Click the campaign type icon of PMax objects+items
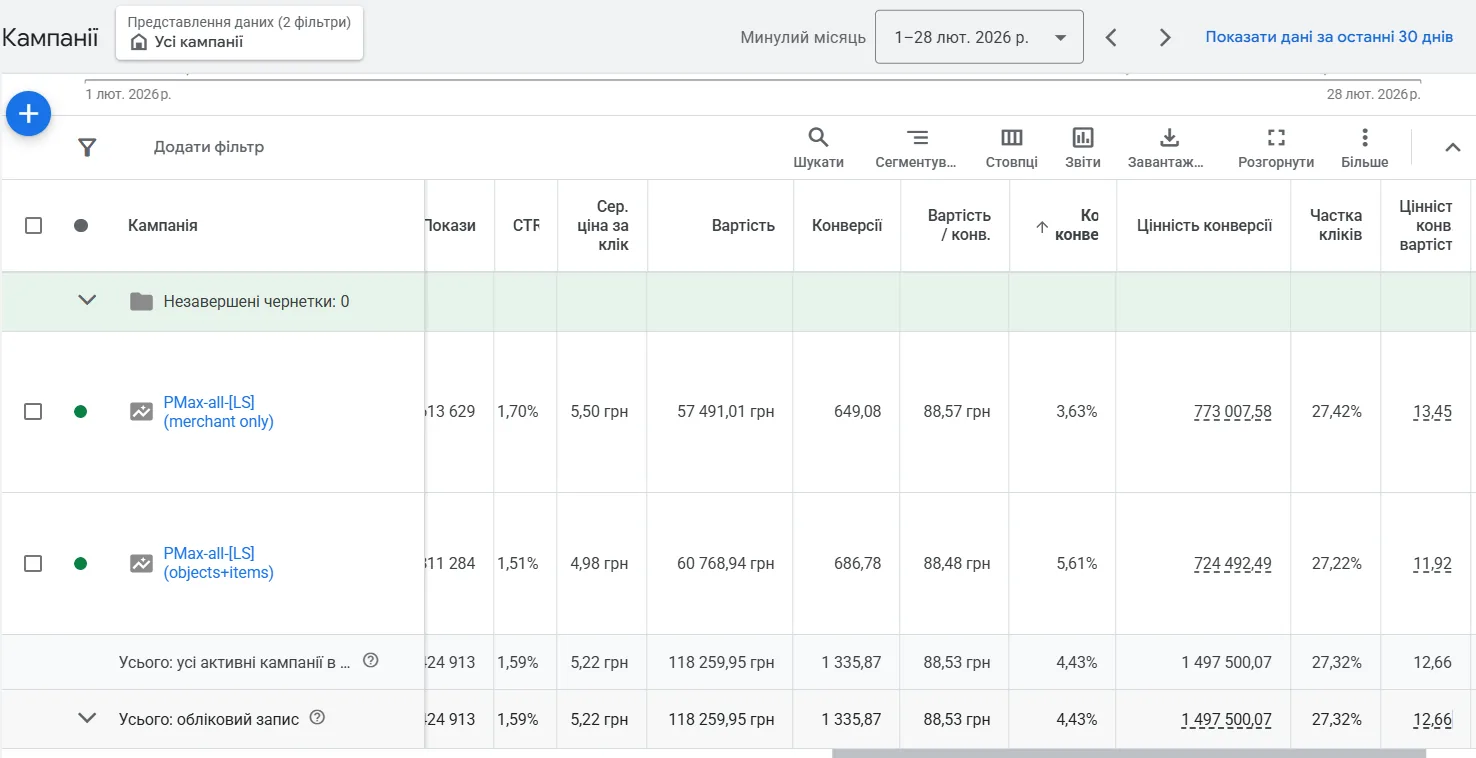The image size is (1476, 758). click(141, 563)
